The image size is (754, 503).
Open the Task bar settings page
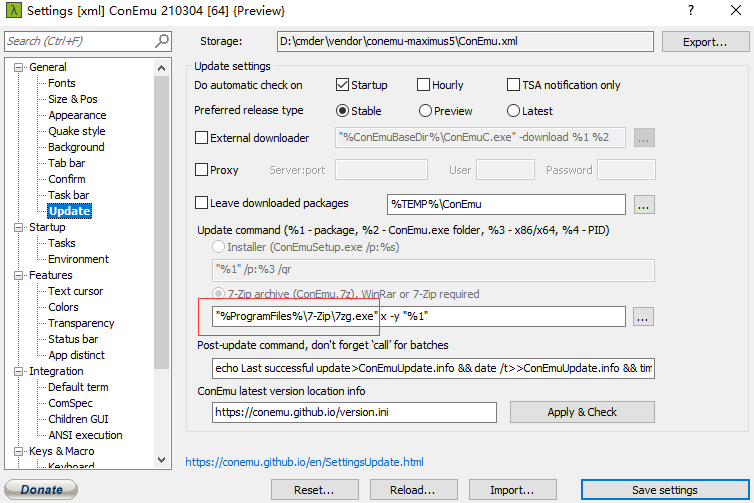point(68,195)
